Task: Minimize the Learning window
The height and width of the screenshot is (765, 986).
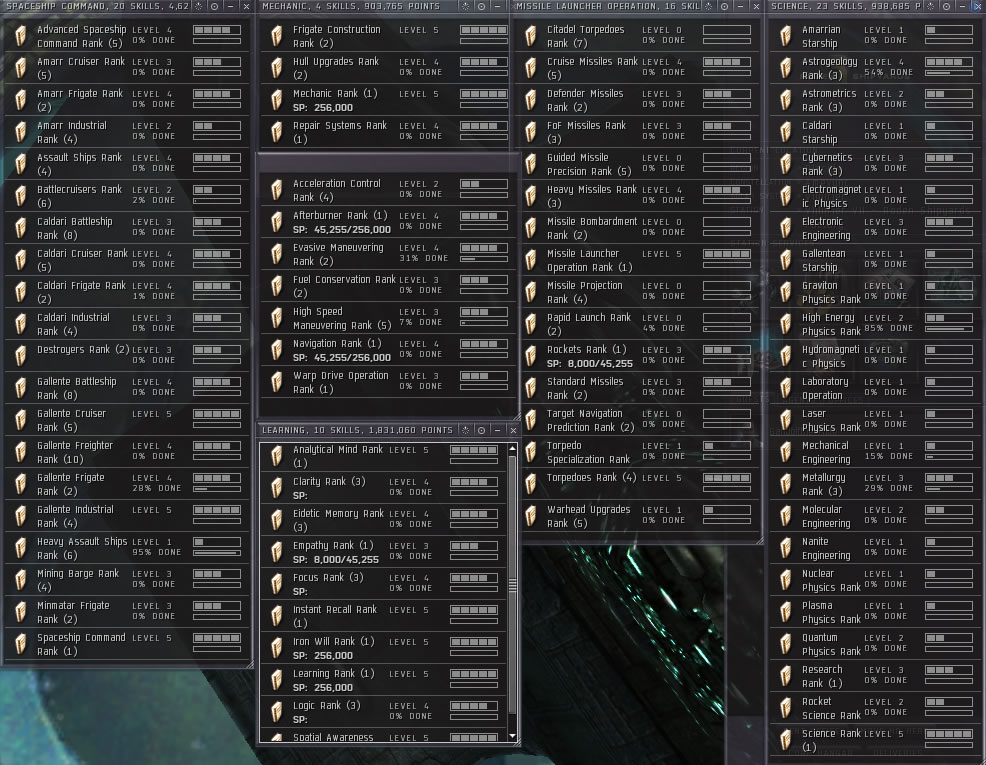Action: click(497, 430)
